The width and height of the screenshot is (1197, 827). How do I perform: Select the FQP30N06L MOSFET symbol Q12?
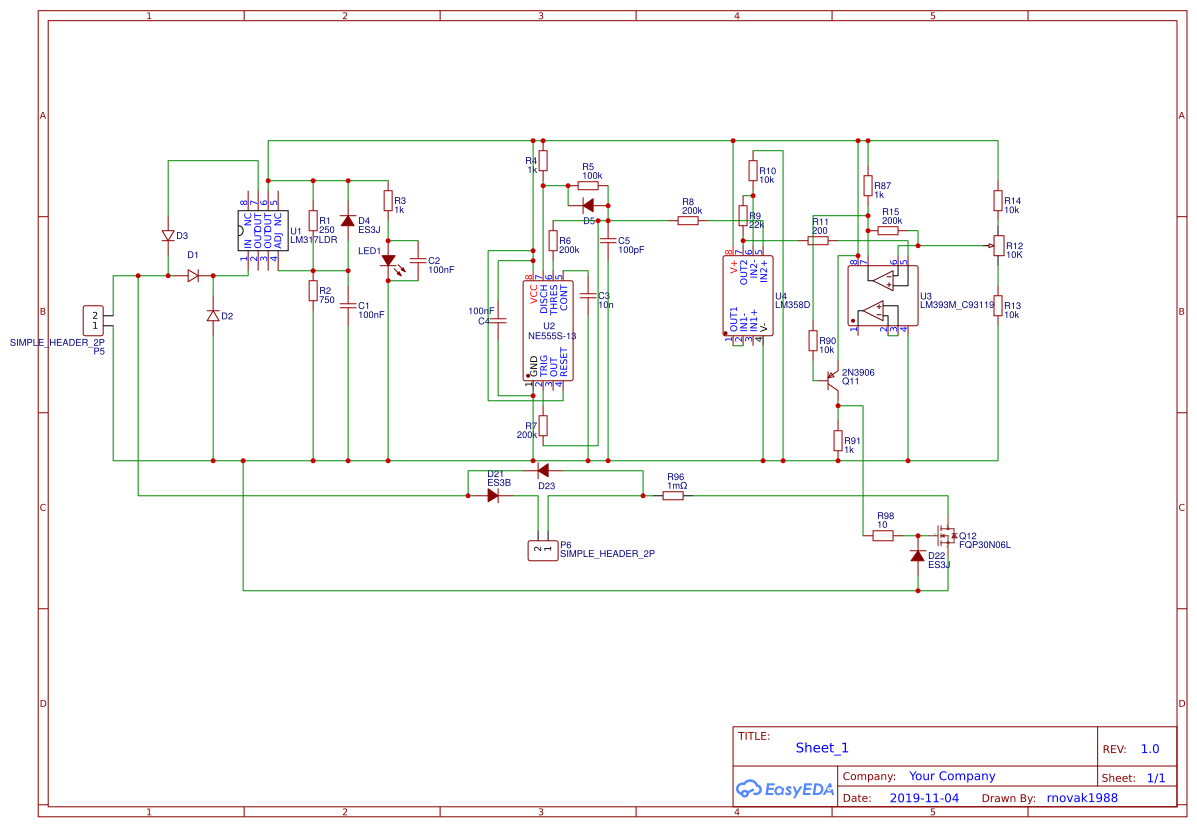945,535
